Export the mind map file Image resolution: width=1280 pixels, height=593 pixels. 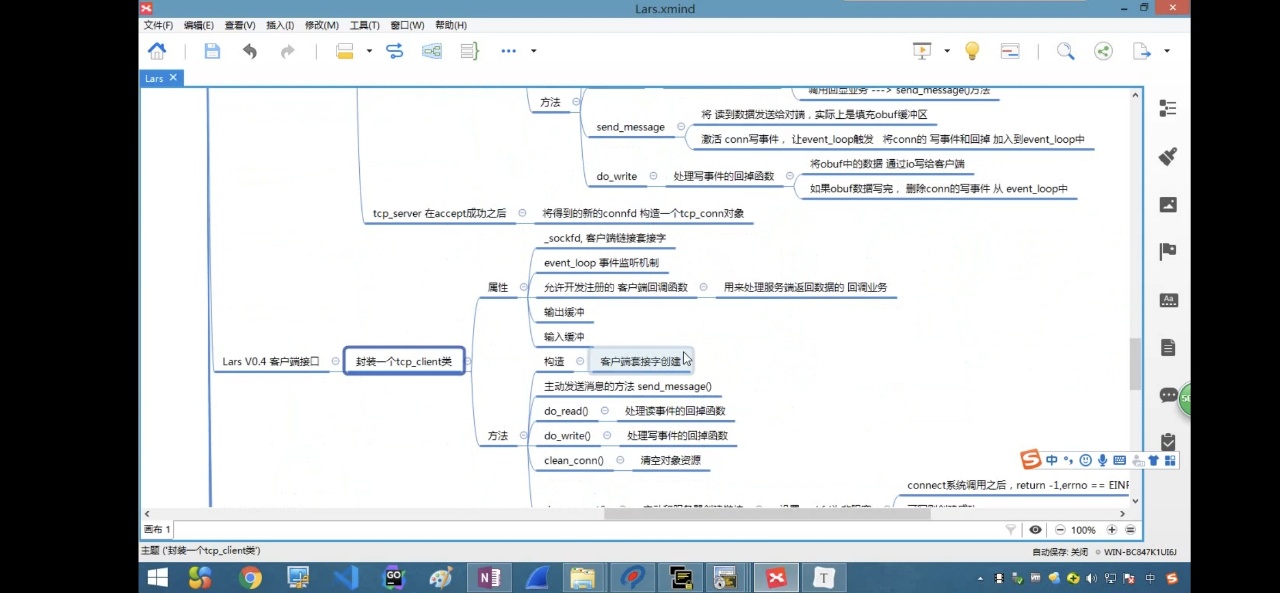tap(1142, 51)
